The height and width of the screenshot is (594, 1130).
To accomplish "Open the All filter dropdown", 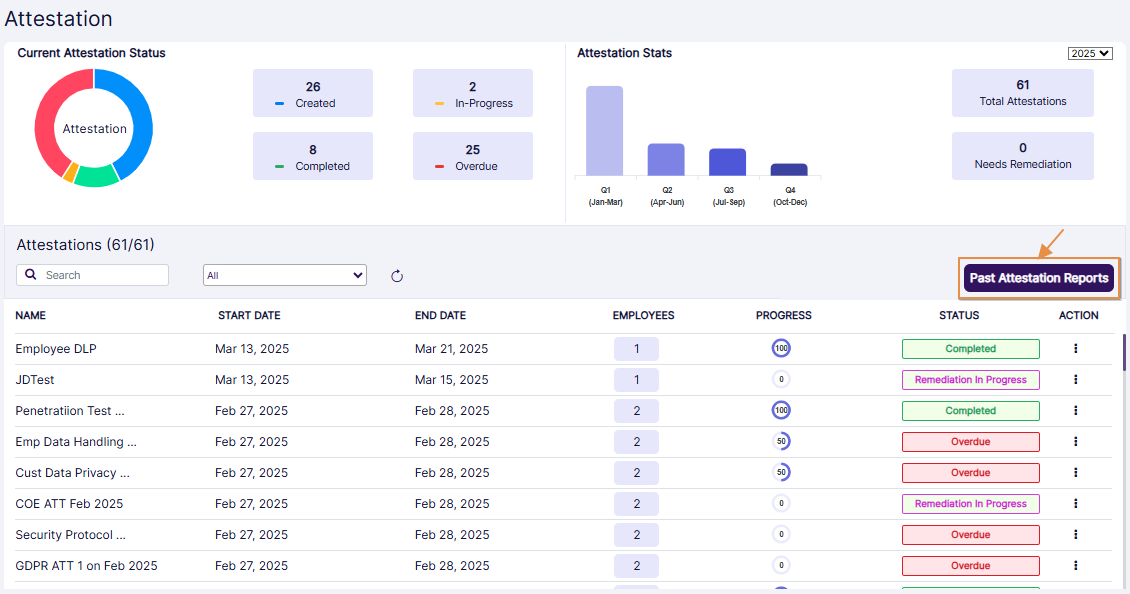I will tap(284, 274).
